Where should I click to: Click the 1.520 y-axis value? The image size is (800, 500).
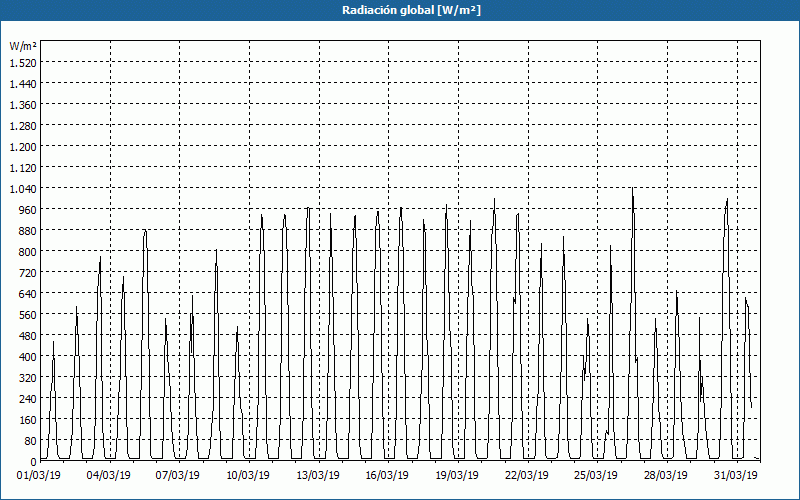[x=23, y=63]
